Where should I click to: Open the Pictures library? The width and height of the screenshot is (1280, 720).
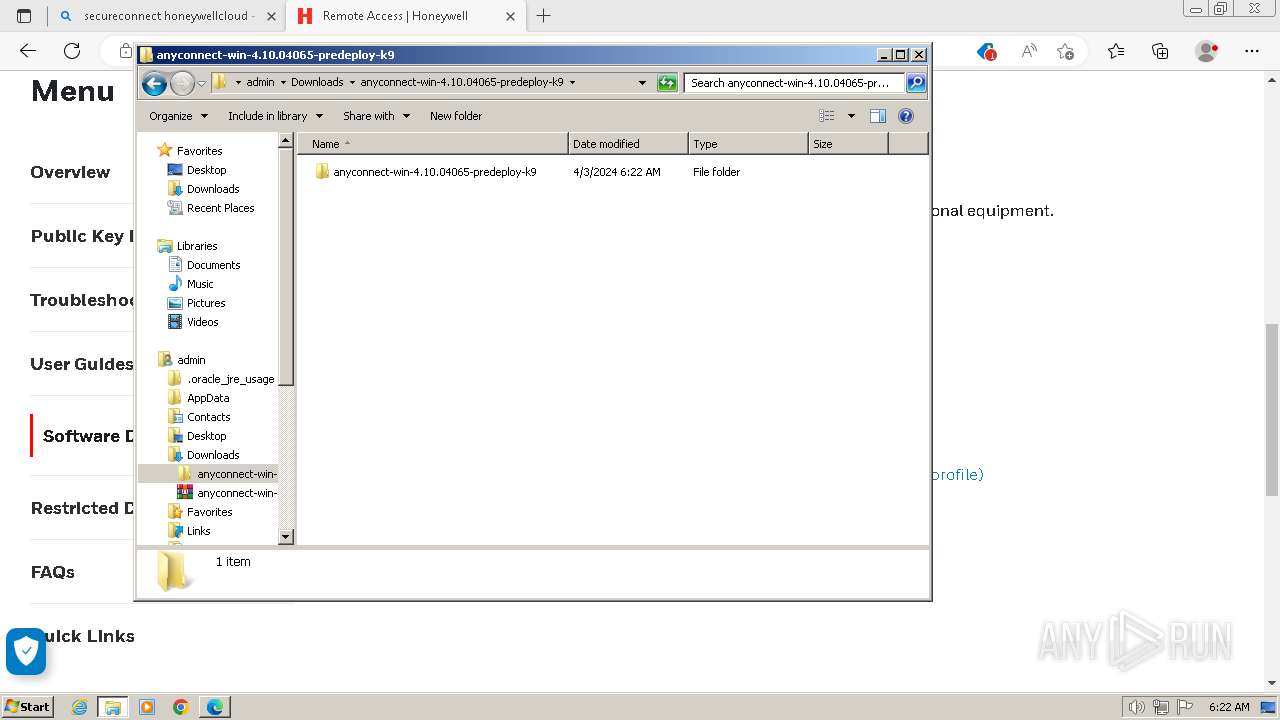(206, 303)
